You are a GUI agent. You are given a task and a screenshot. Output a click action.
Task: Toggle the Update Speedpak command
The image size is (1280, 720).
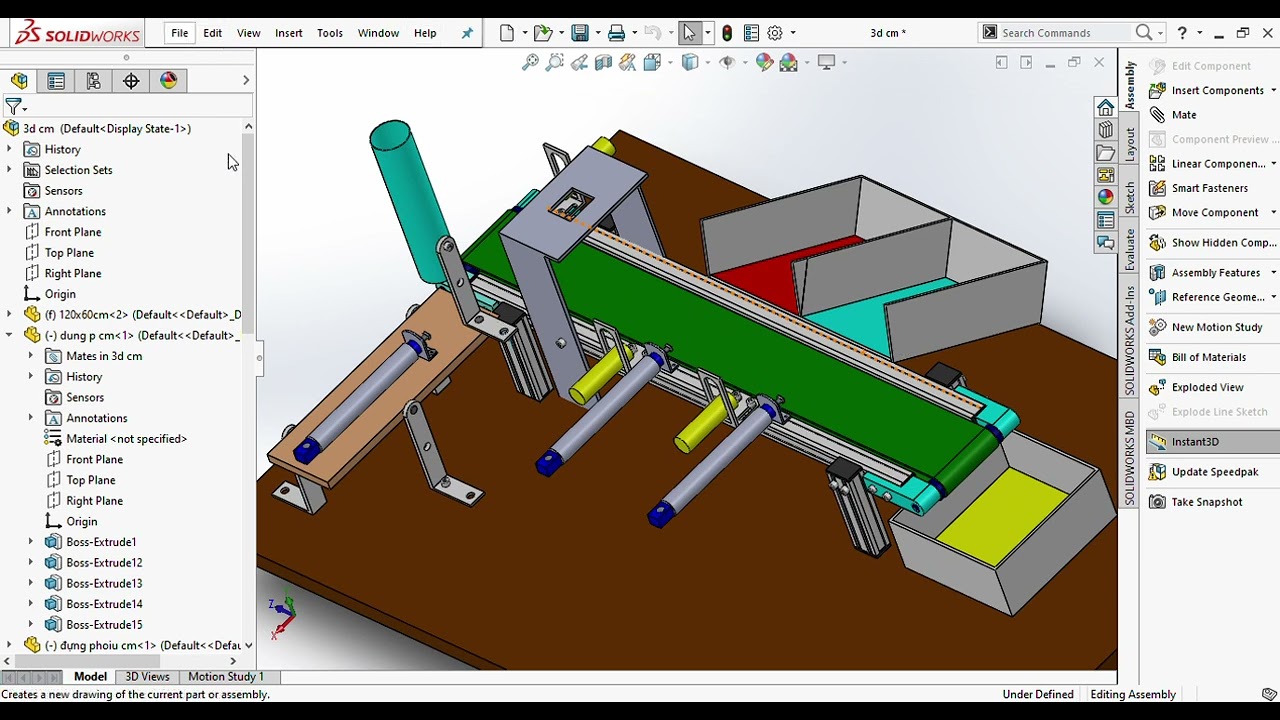click(x=1204, y=472)
